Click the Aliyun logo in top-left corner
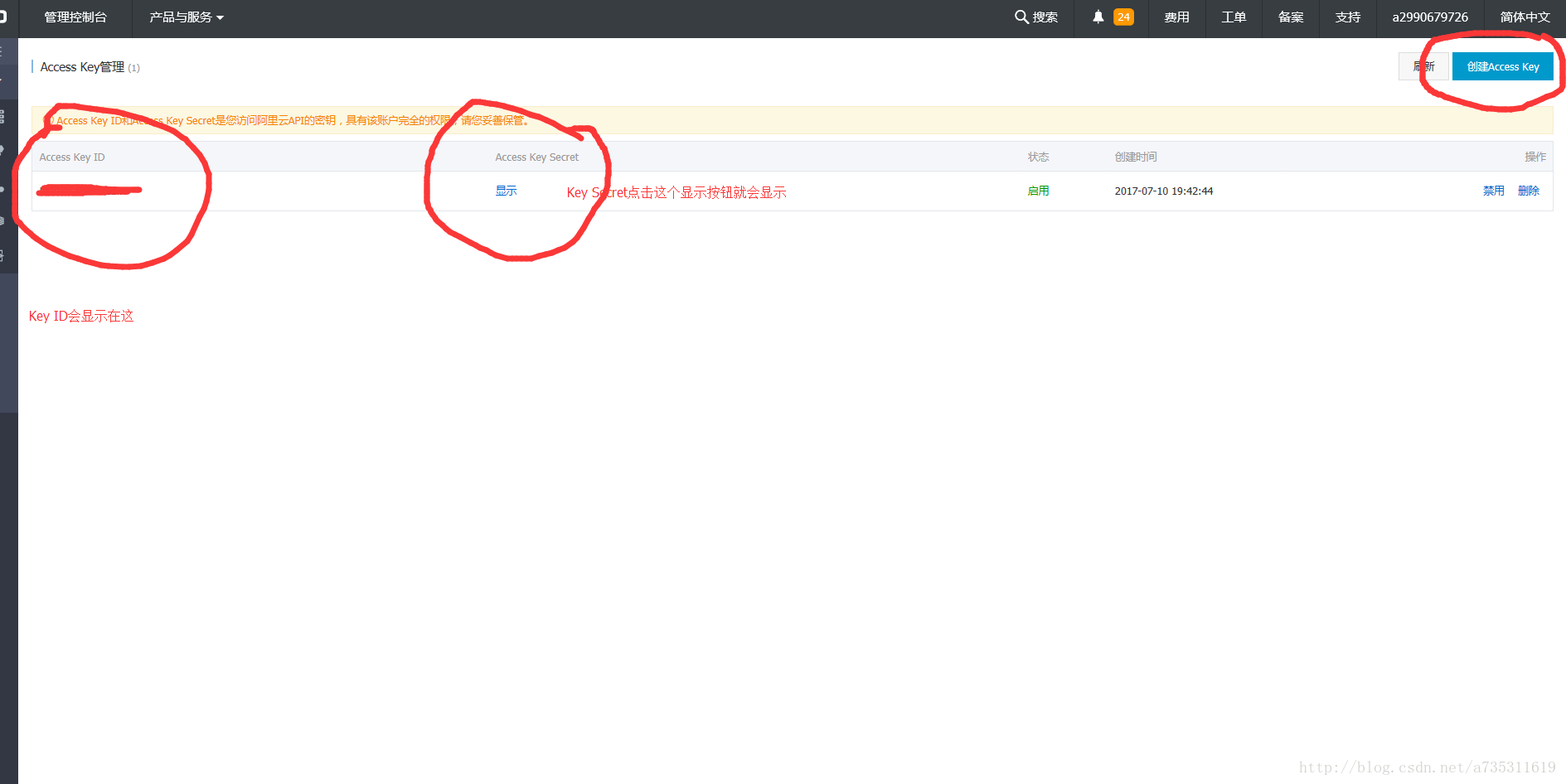This screenshot has height=784, width=1566. (x=3, y=17)
